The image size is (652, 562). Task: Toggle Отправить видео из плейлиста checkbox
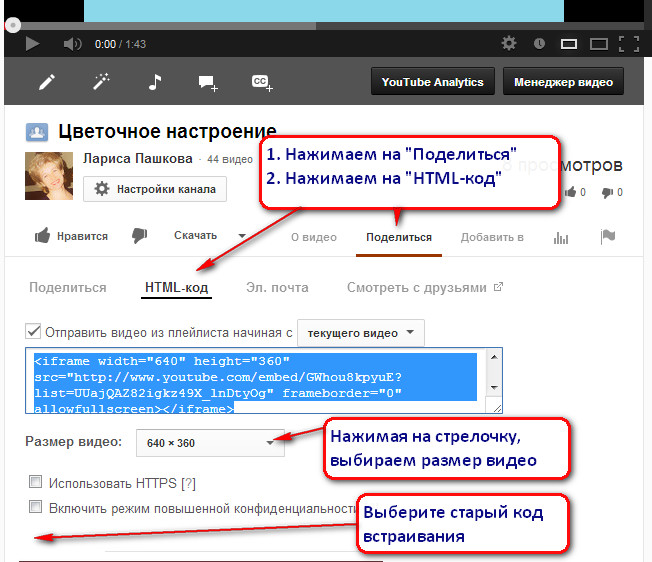[33, 332]
